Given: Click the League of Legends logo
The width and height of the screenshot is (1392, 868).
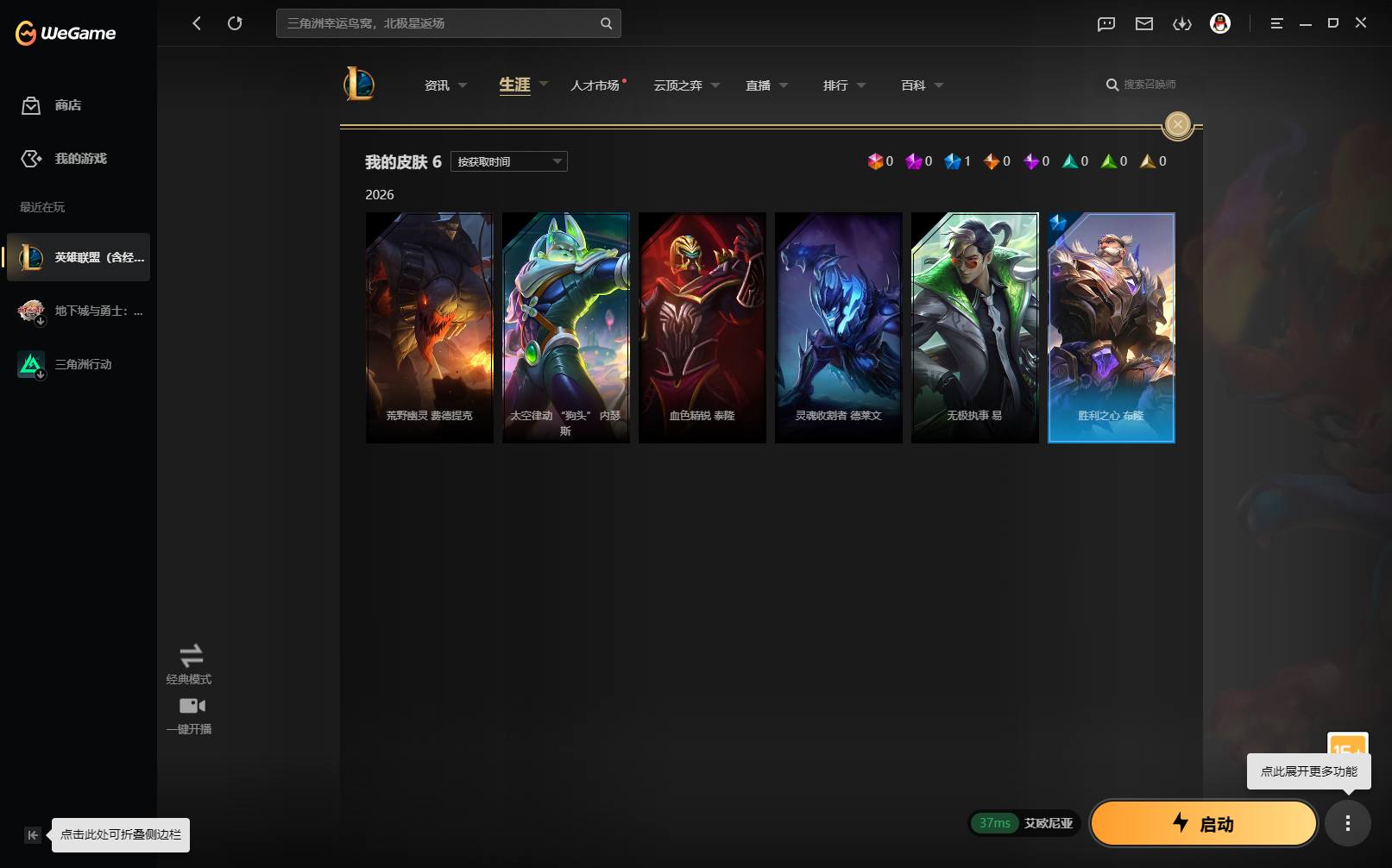Looking at the screenshot, I should pos(359,85).
